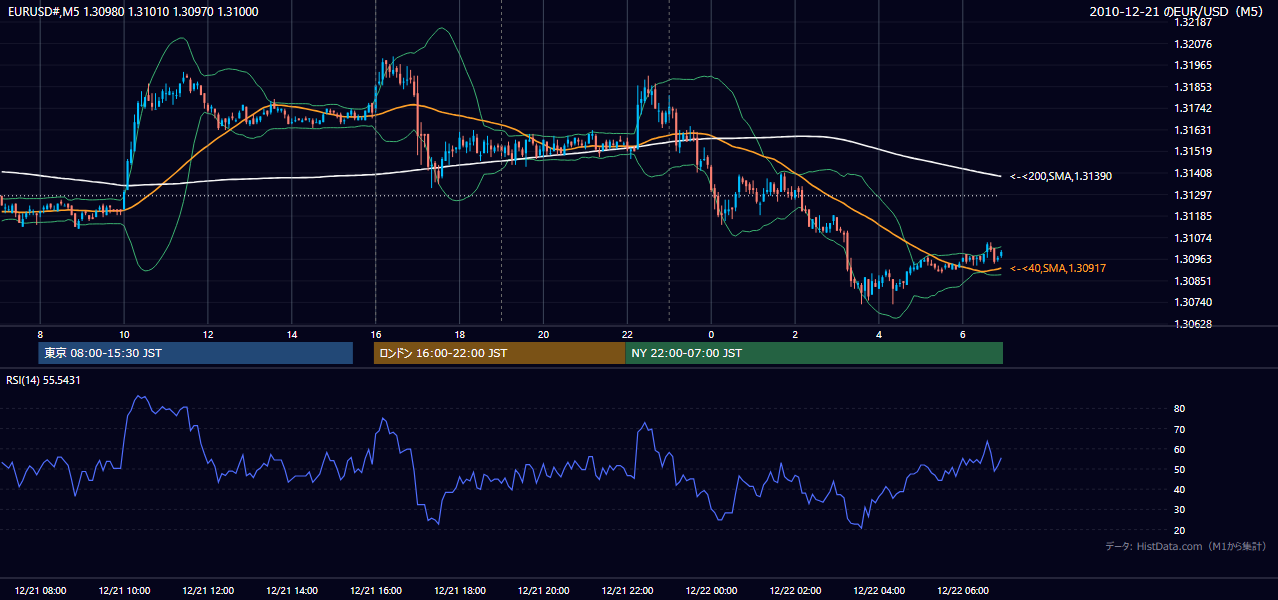The image size is (1278, 600).
Task: Click hour tick 20 under price chart
Action: [544, 334]
